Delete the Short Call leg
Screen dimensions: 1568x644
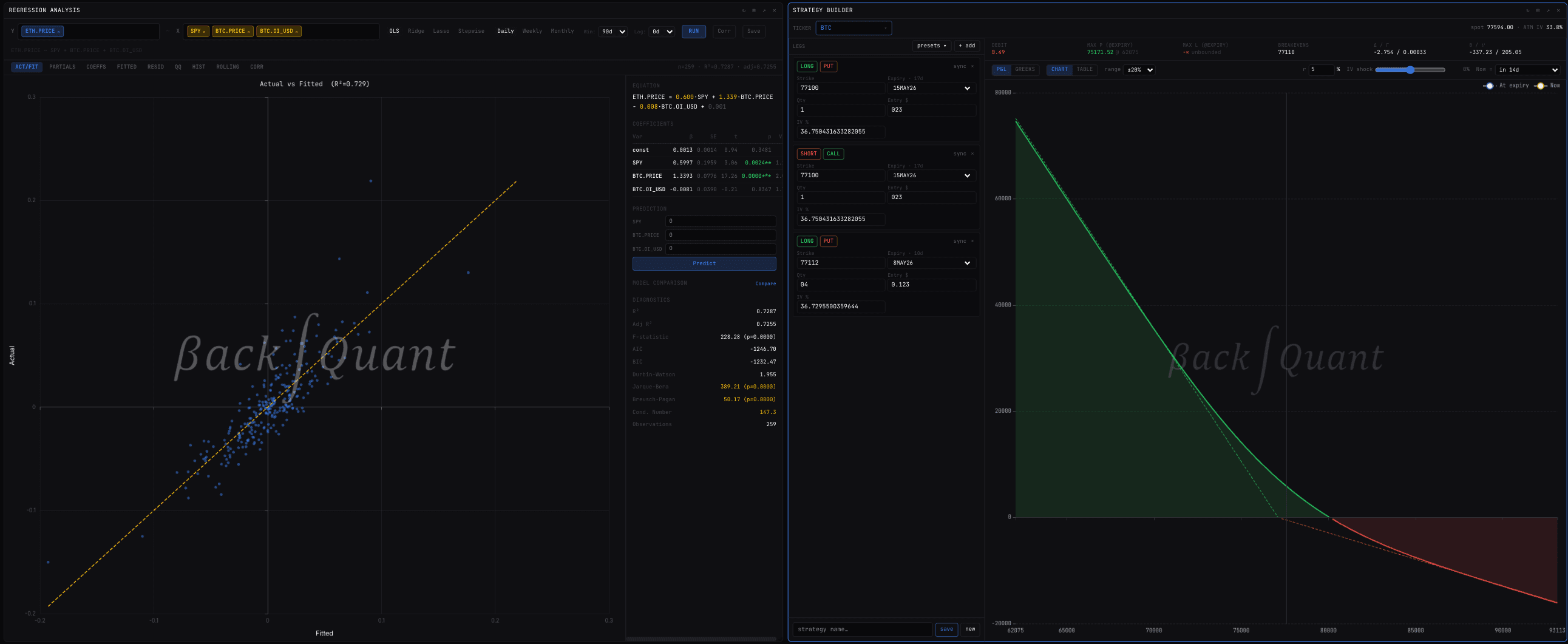click(x=972, y=154)
